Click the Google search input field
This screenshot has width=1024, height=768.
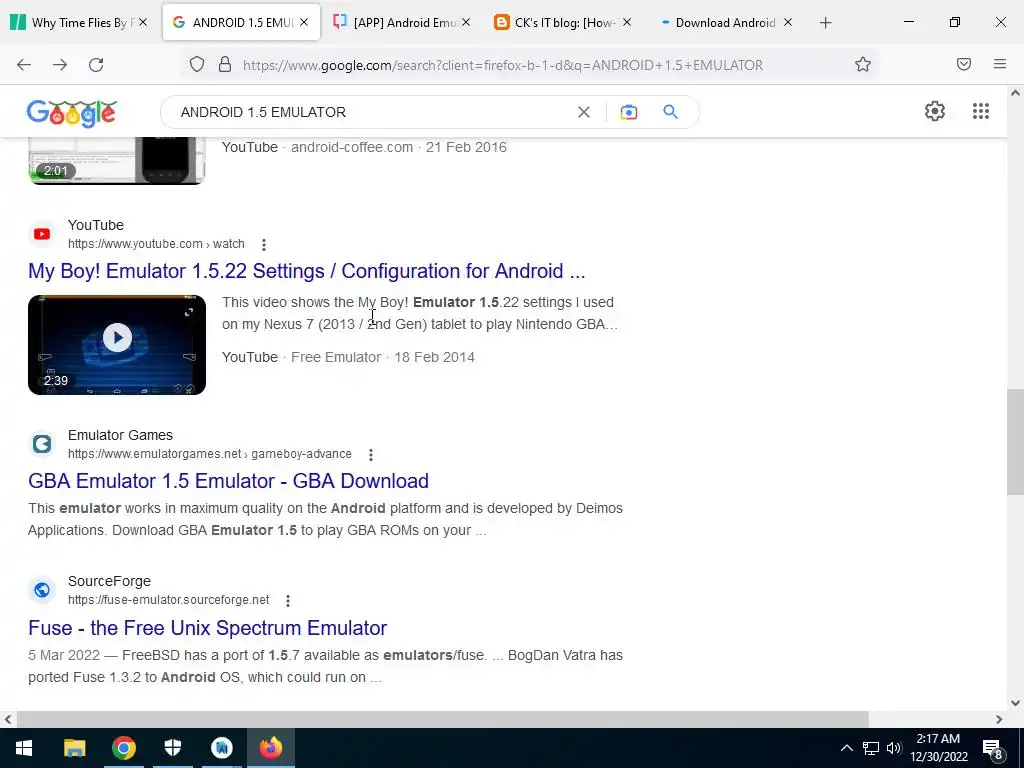(x=372, y=112)
